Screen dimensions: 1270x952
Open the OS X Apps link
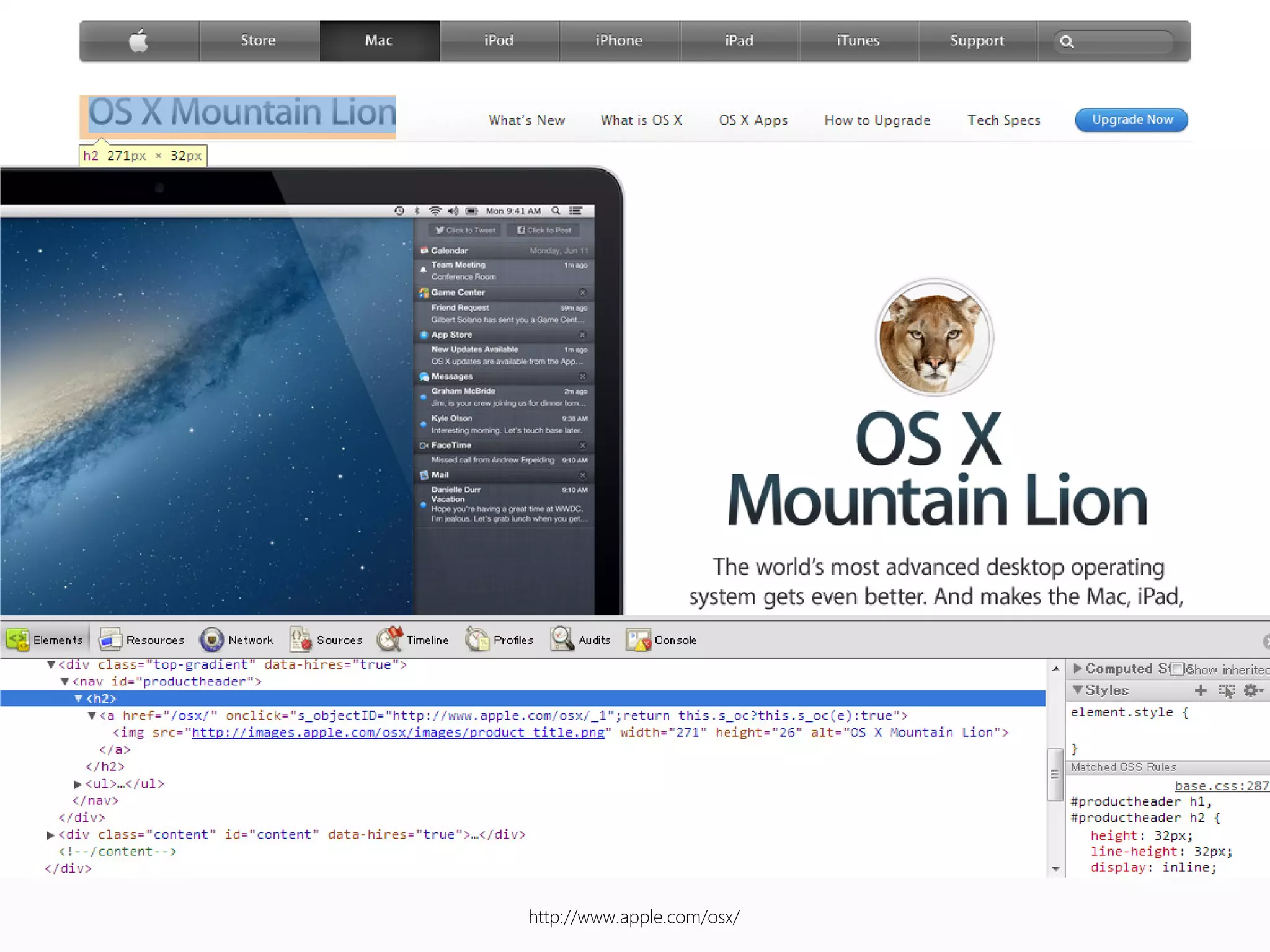click(x=753, y=120)
